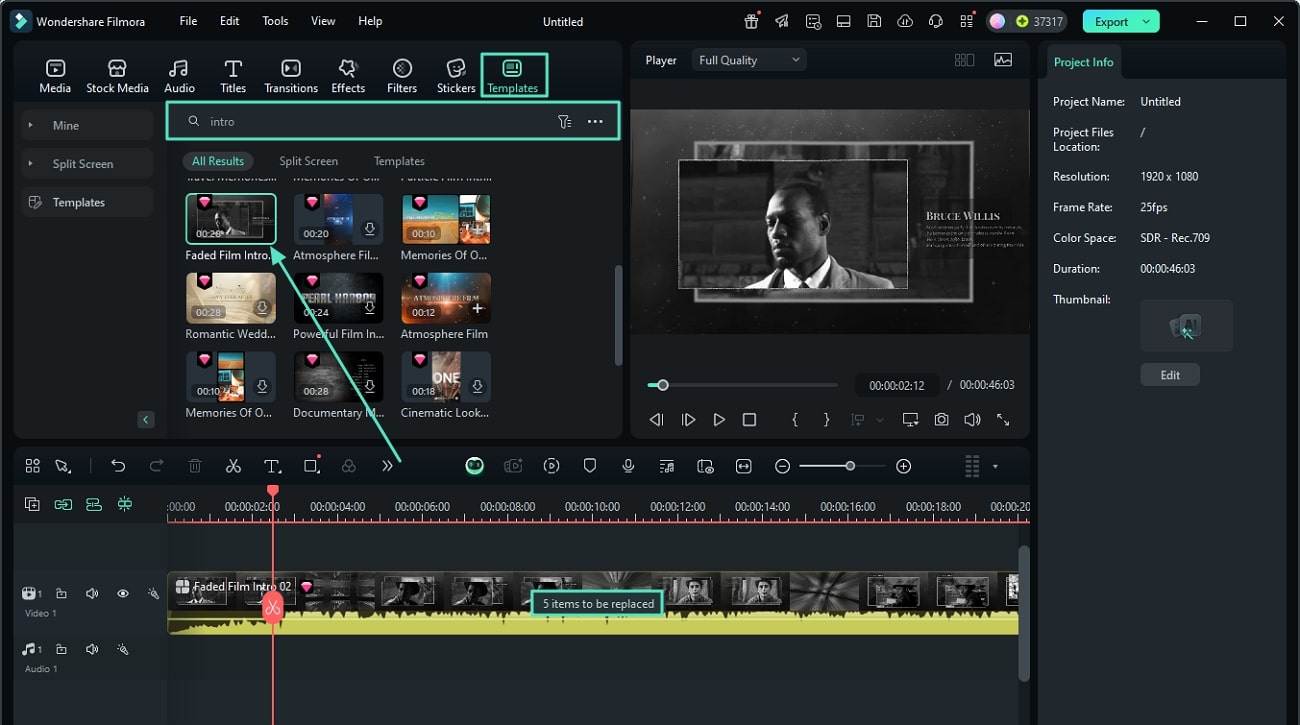
Task: Open the Full Quality dropdown
Action: 749,60
